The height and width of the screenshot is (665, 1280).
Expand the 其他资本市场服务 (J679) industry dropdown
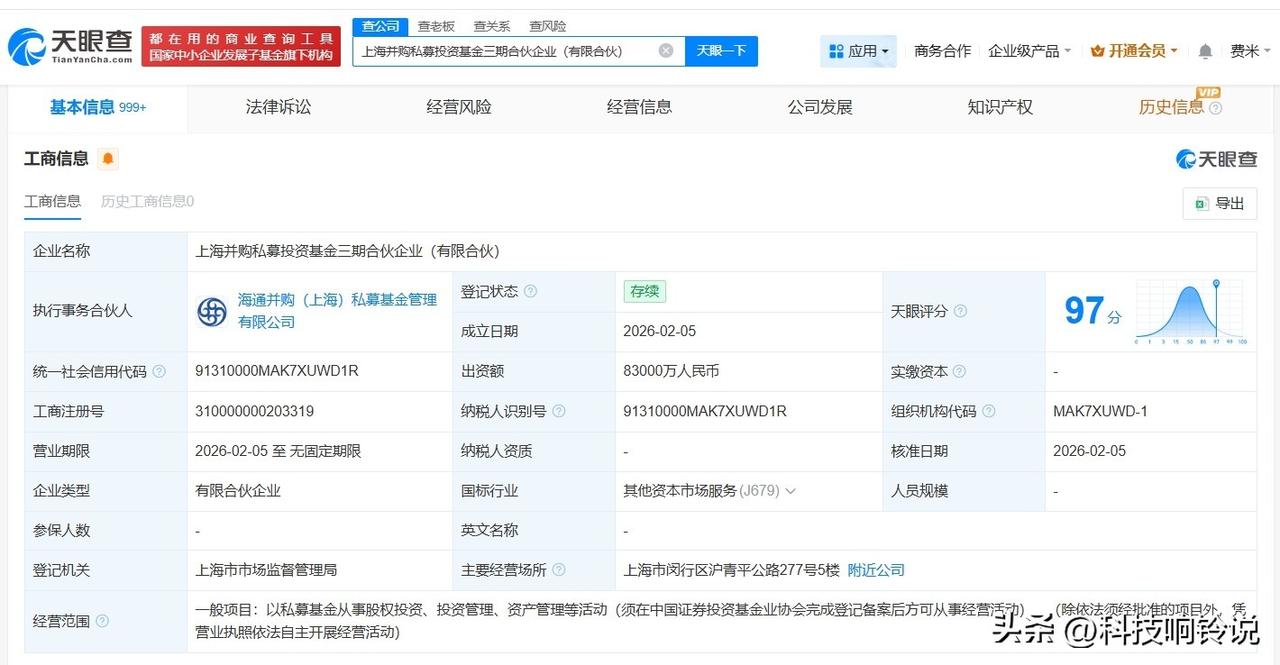click(x=790, y=490)
